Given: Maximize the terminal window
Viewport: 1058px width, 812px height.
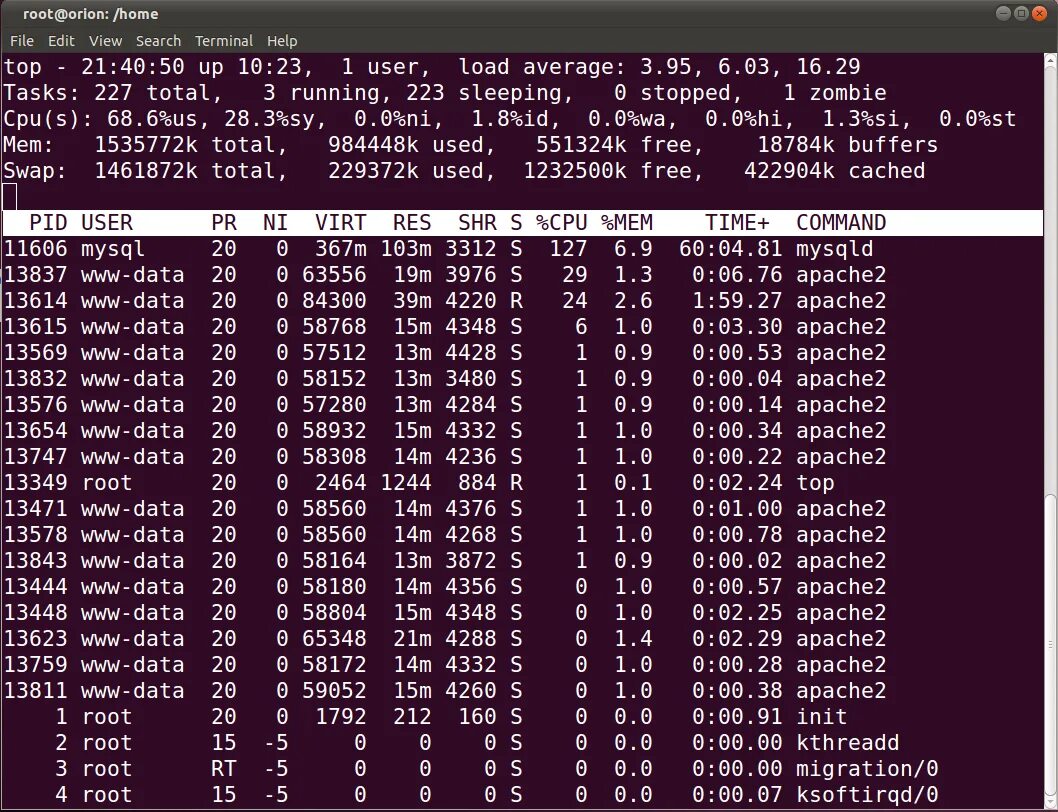Looking at the screenshot, I should click(x=1021, y=13).
